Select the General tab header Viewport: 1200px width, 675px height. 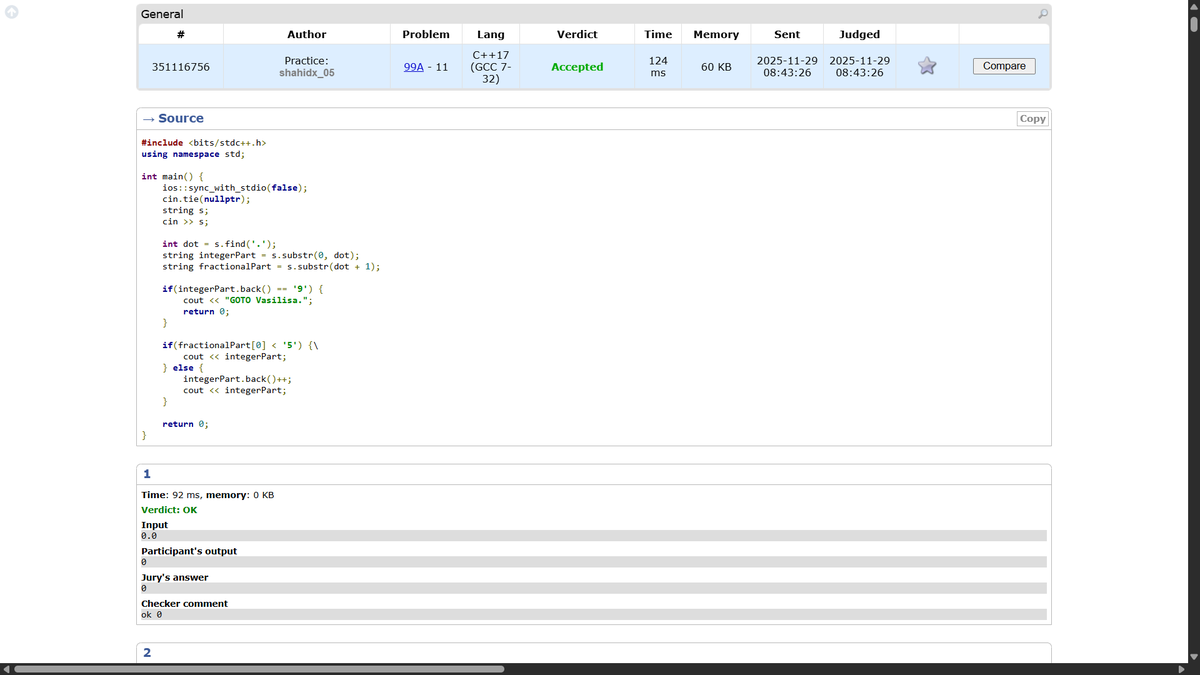160,14
